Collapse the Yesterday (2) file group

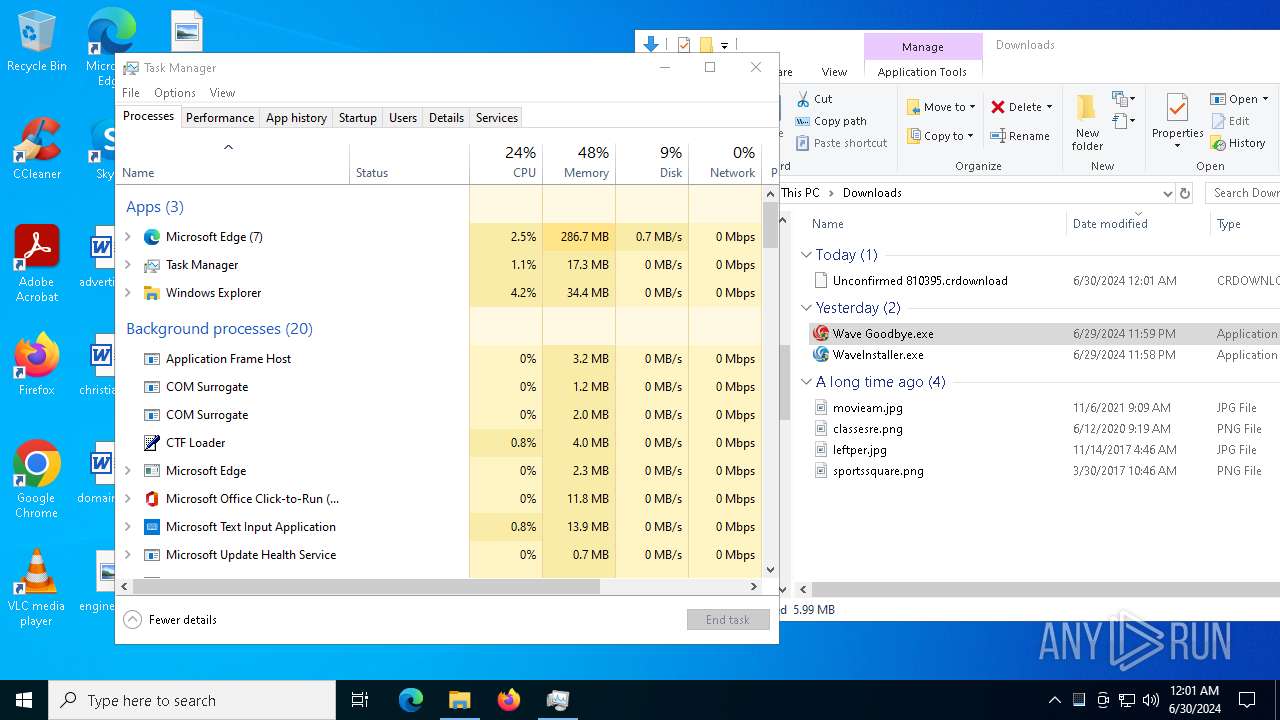point(806,308)
